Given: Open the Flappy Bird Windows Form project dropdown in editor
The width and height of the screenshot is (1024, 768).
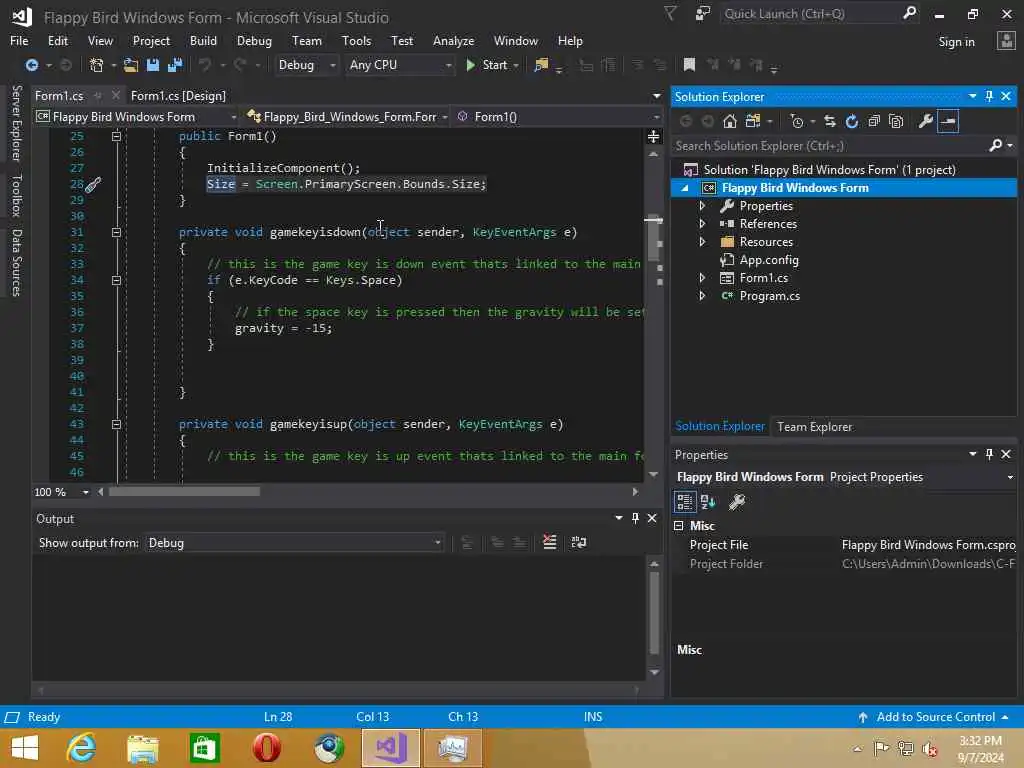Looking at the screenshot, I should [136, 117].
